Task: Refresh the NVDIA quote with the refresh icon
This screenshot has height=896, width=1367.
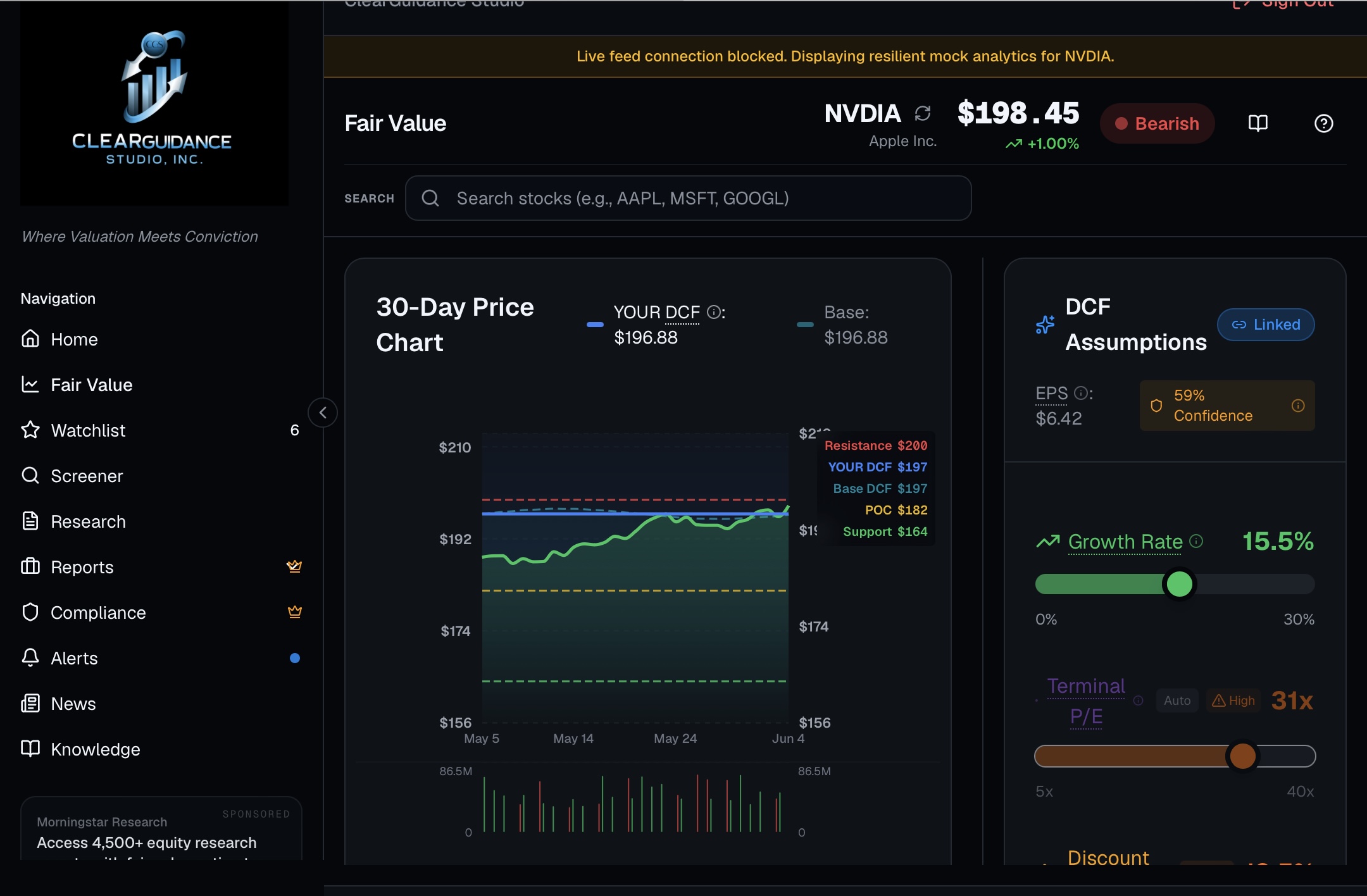Action: (923, 113)
